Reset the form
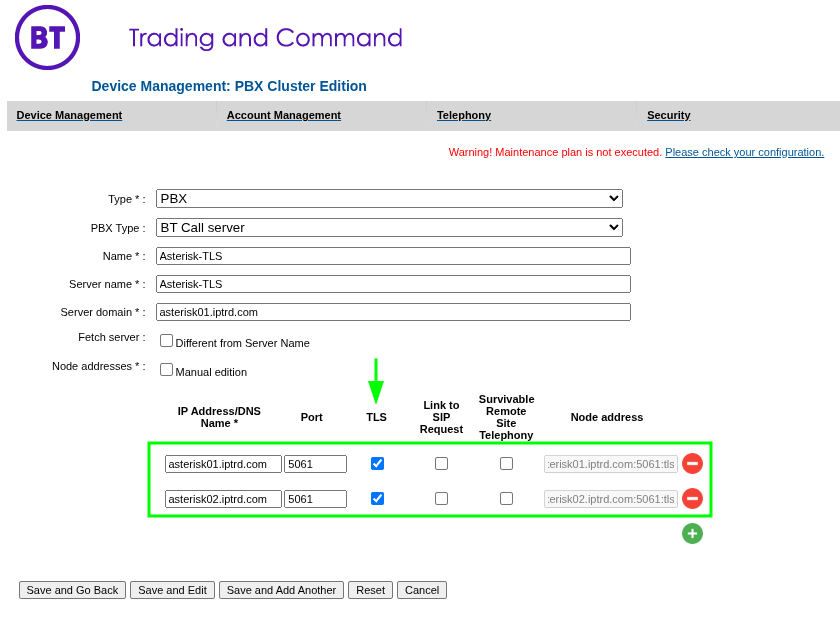 tap(371, 590)
